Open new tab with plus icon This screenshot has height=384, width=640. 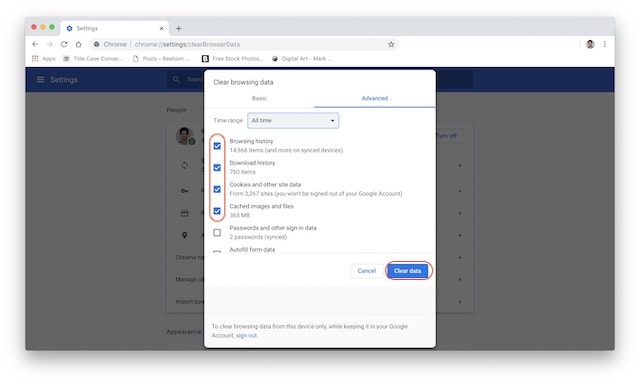(178, 28)
